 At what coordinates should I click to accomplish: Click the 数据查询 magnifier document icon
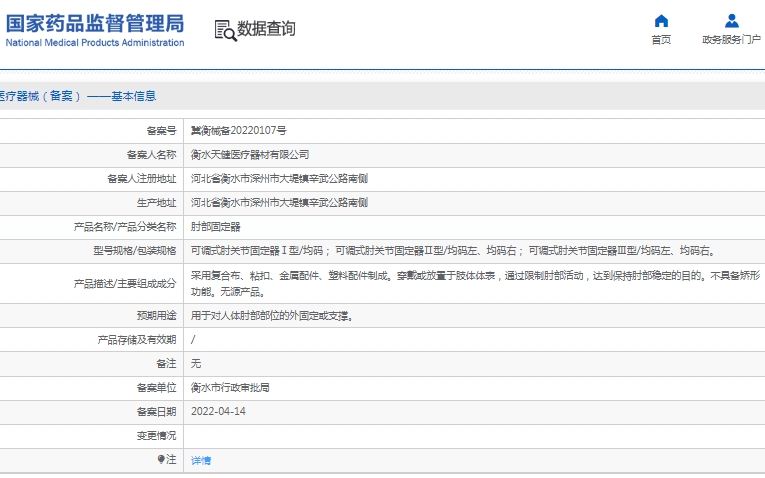pos(225,30)
